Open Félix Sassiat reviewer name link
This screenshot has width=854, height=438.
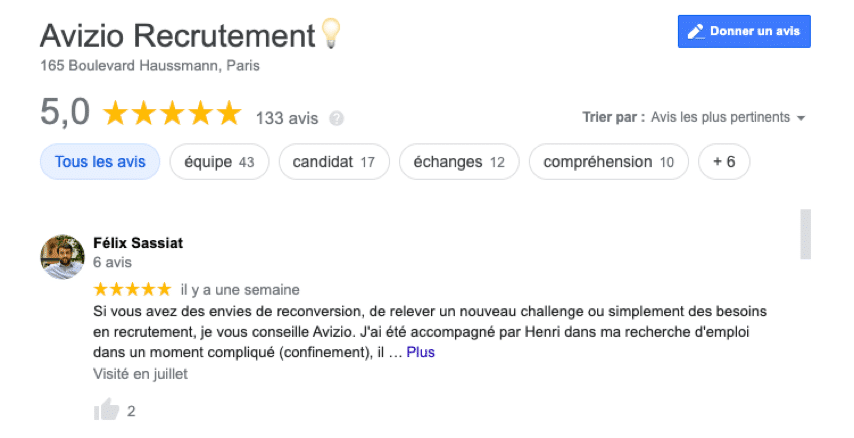(138, 243)
